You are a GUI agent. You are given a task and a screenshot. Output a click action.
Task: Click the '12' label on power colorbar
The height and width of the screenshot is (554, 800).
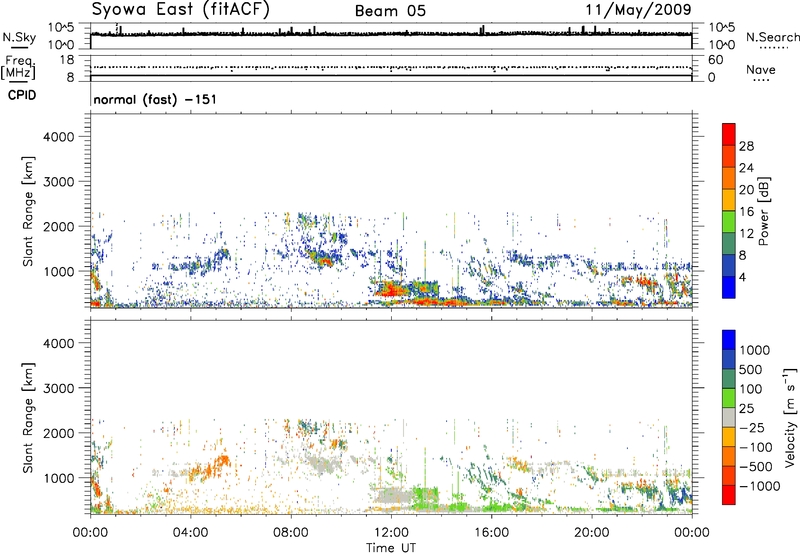(746, 234)
